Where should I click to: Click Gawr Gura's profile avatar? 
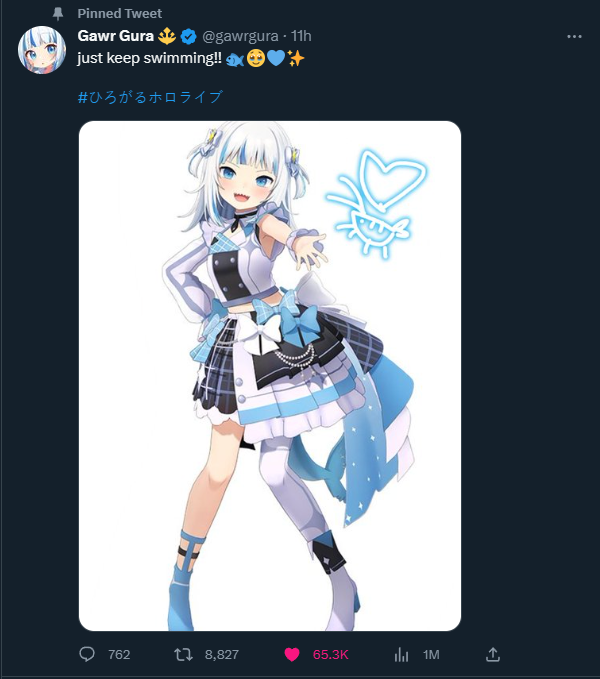42,50
